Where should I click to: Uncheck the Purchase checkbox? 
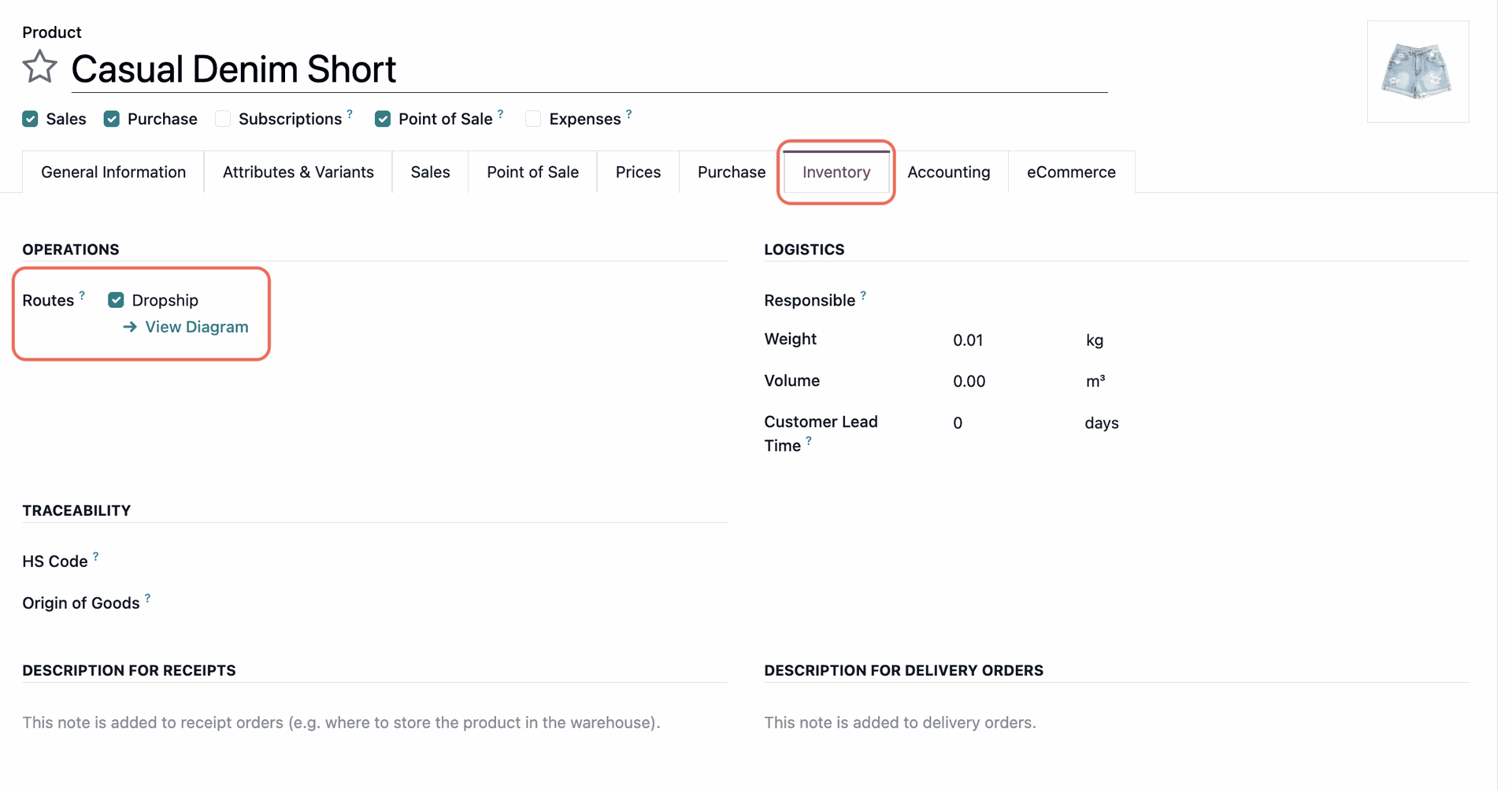tap(112, 119)
